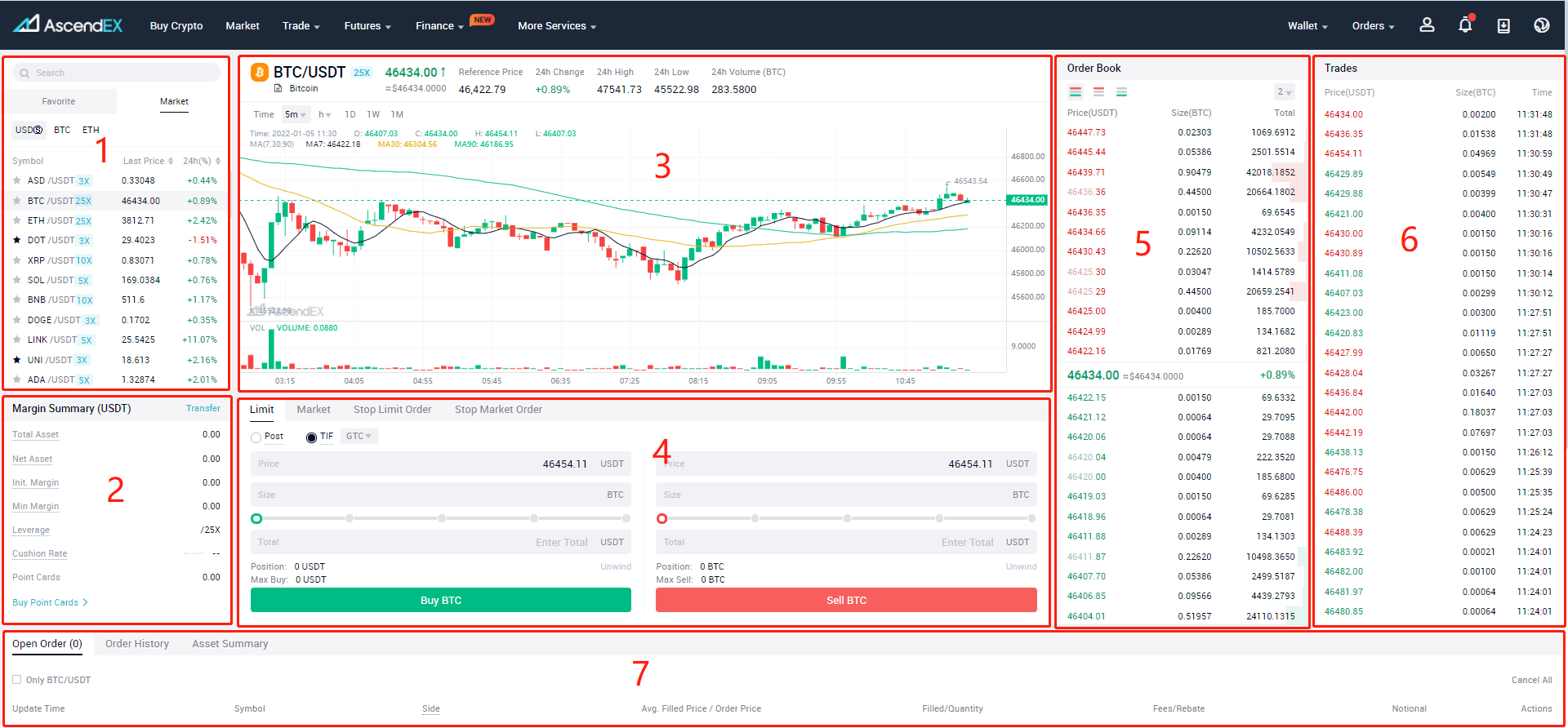This screenshot has height=728, width=1568.
Task: Toggle favorite star for BTC/USDT row
Action: click(x=16, y=201)
